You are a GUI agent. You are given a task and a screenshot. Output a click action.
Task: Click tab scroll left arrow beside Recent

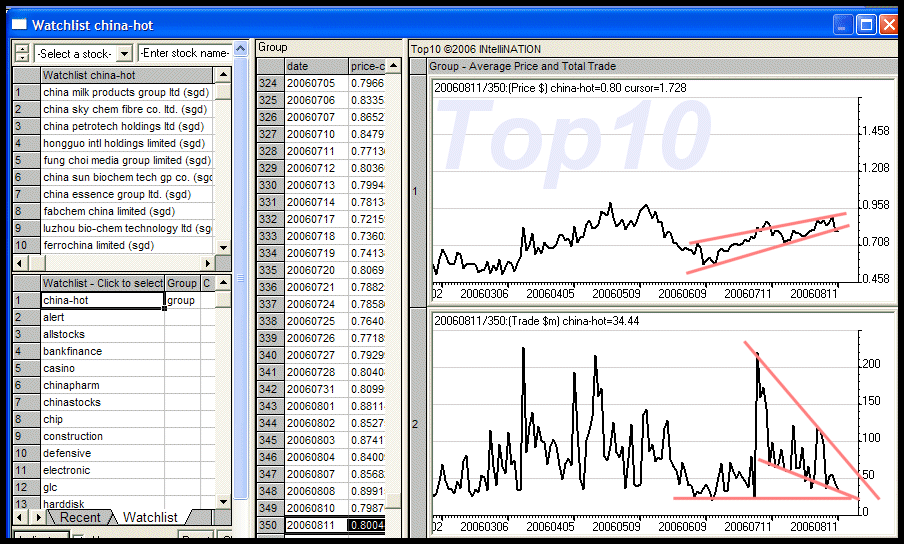pos(21,517)
